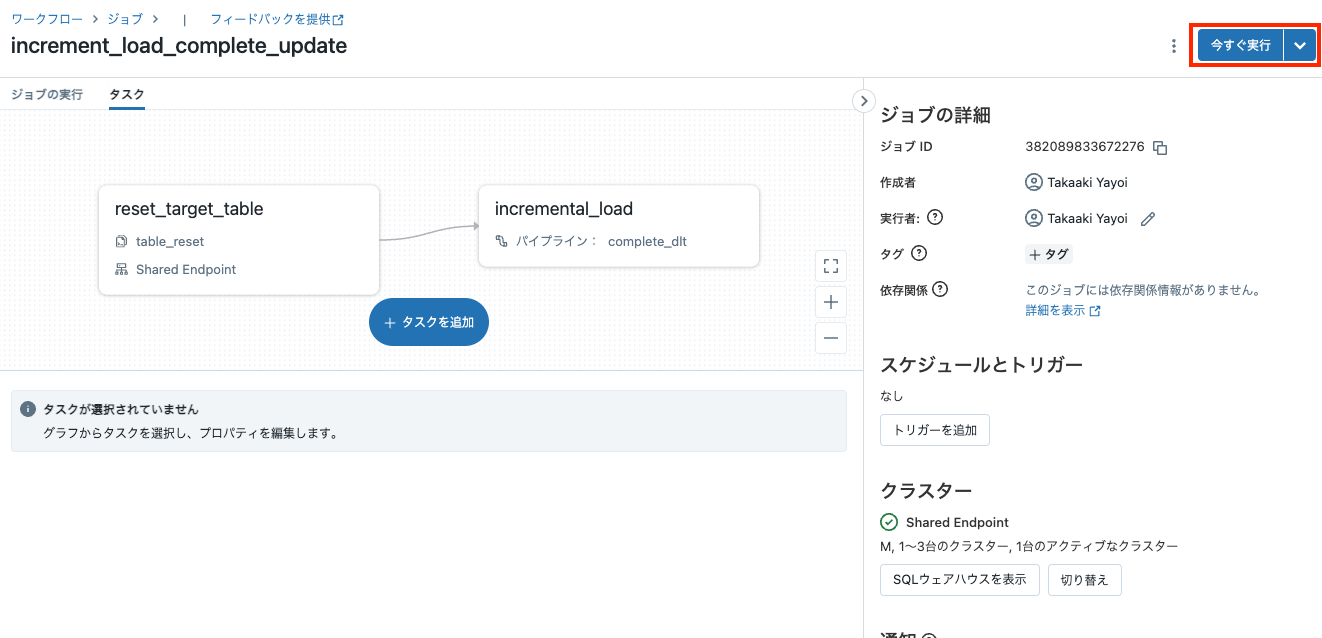
Task: Zoom out of the task graph with the minus icon
Action: point(830,338)
